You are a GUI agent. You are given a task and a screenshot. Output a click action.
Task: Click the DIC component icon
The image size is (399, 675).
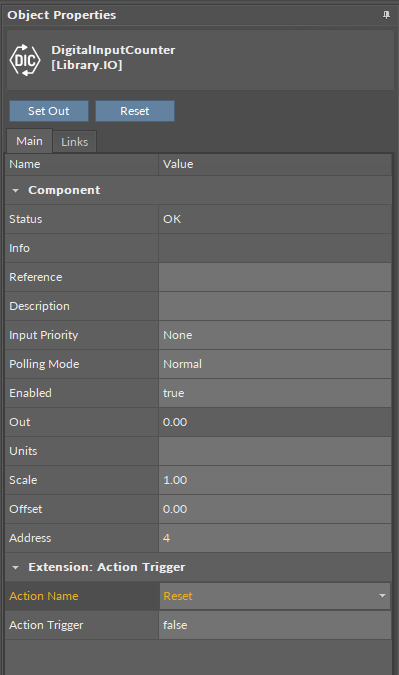pyautogui.click(x=25, y=60)
